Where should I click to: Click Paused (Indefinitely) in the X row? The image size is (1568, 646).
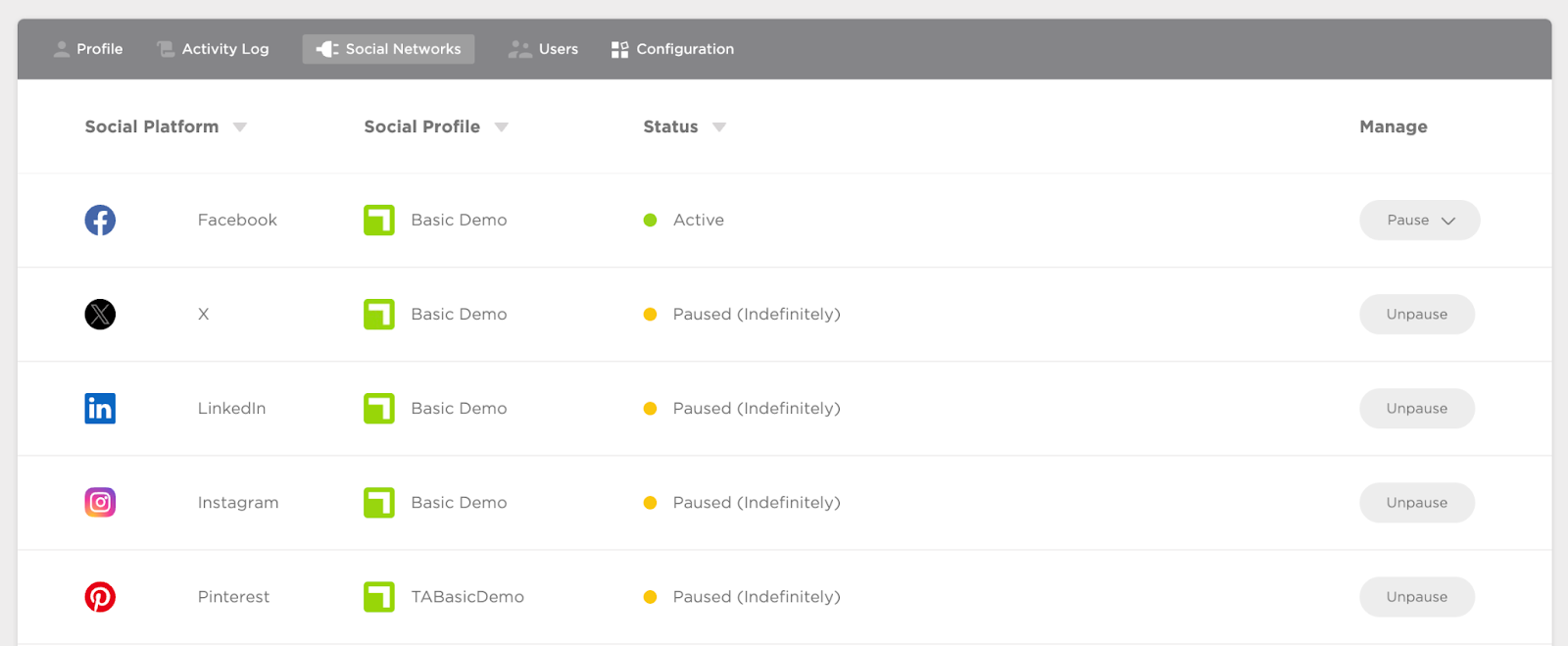(757, 315)
